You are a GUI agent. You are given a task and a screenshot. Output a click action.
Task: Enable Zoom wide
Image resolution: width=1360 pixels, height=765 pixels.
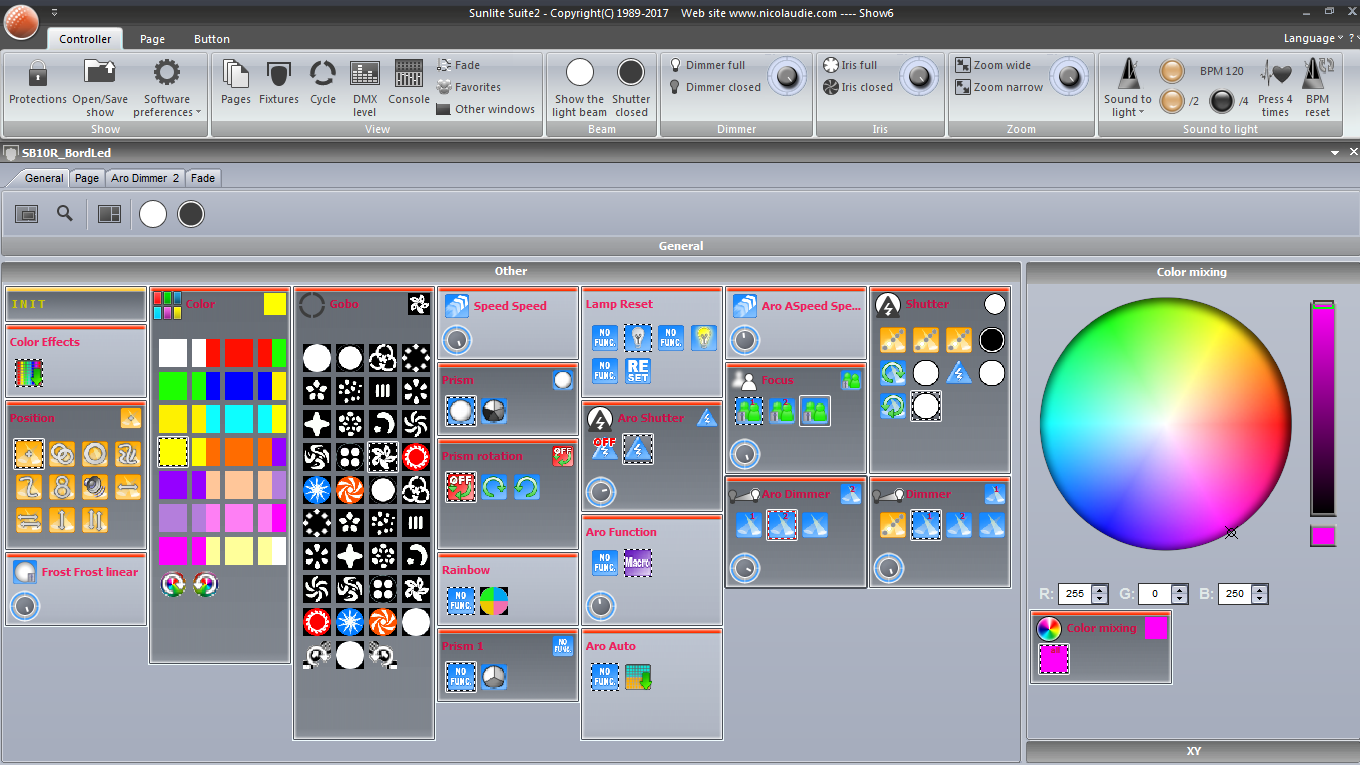993,65
